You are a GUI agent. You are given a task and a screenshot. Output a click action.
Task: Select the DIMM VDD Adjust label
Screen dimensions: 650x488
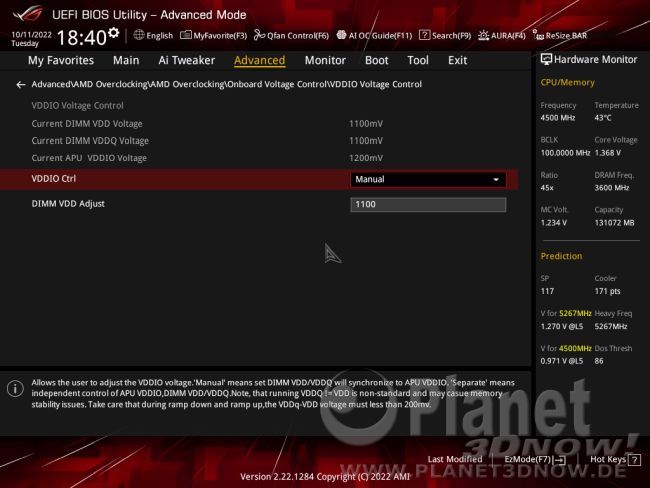[68, 204]
